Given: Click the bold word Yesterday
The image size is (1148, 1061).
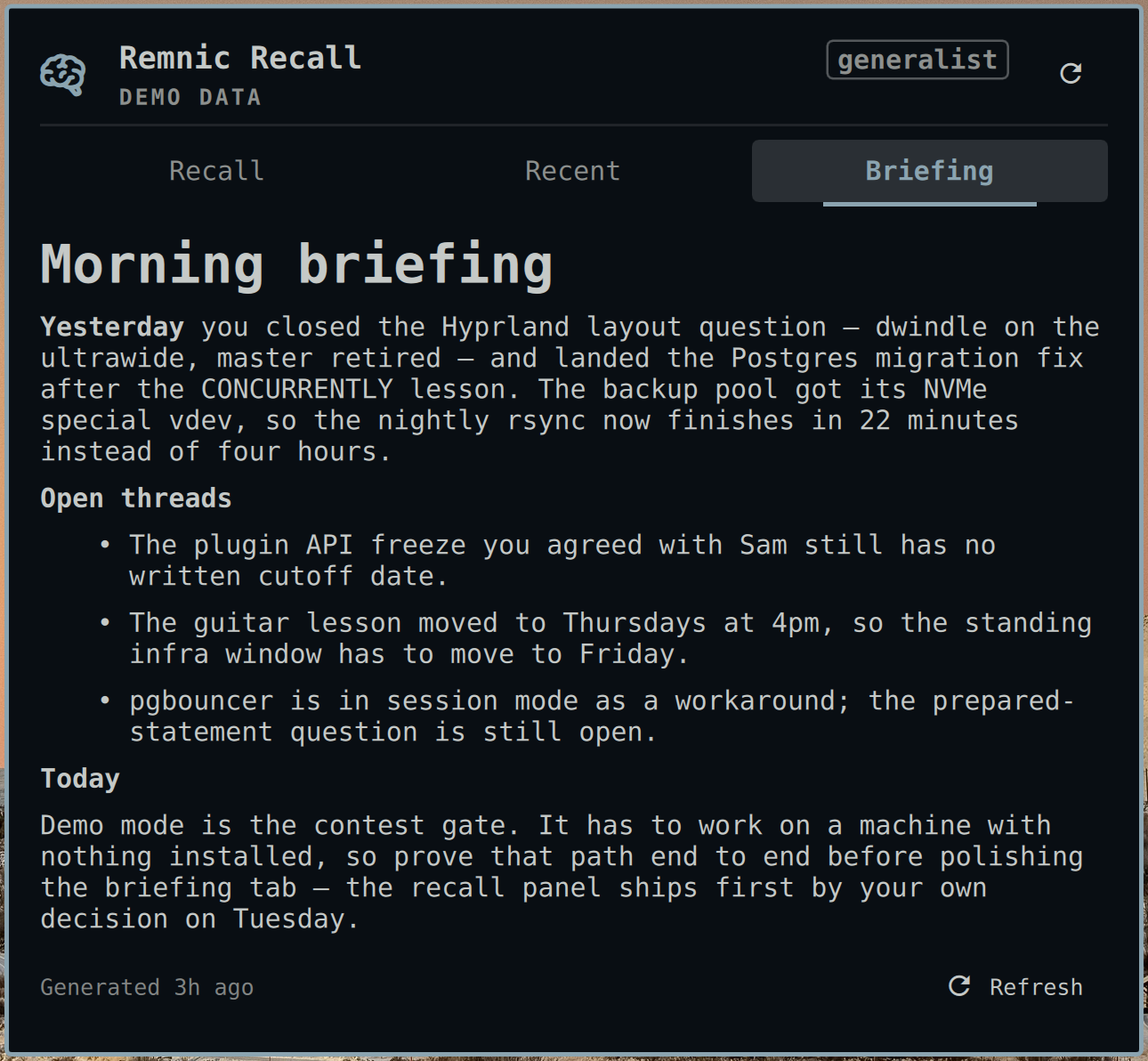Looking at the screenshot, I should [x=112, y=327].
